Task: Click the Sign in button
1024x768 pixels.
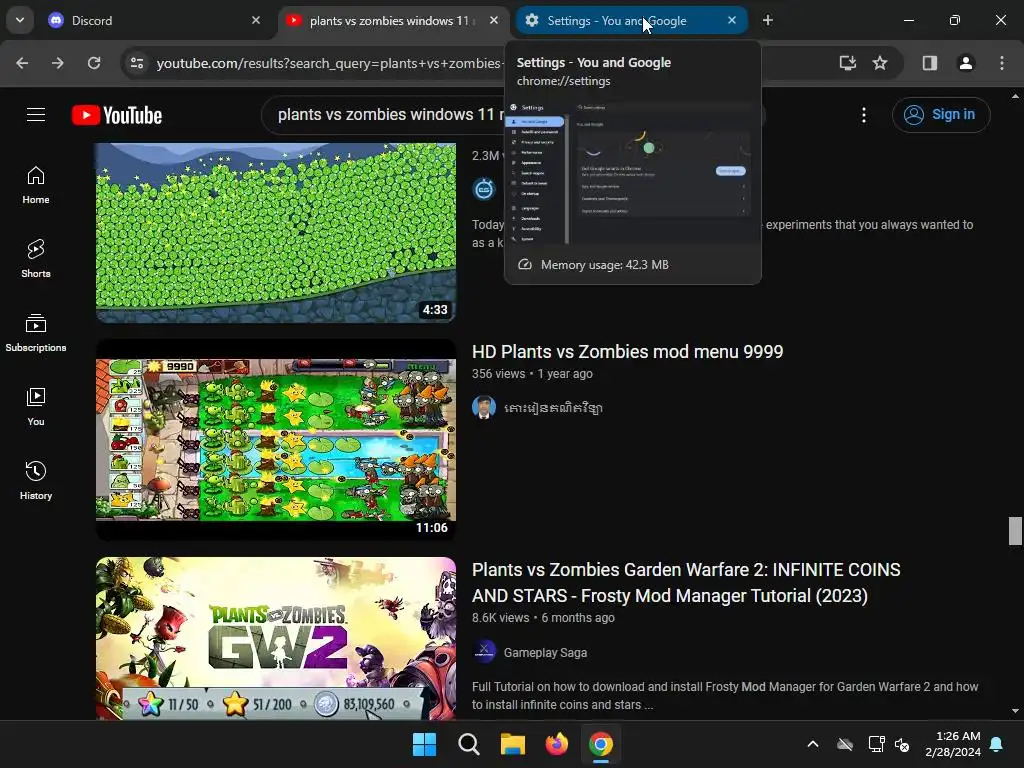Action: (941, 115)
